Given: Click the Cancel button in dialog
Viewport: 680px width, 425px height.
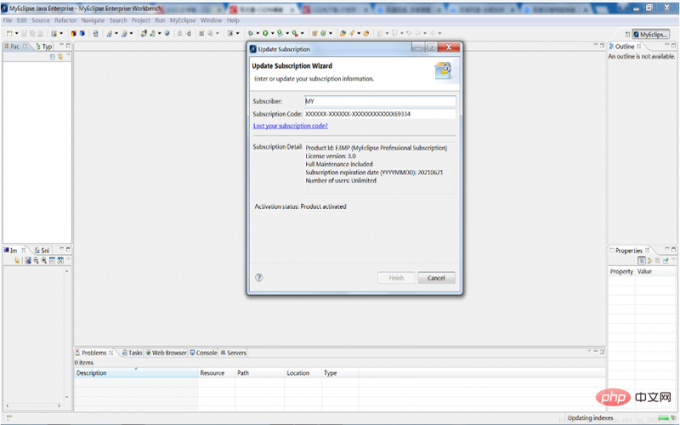Looking at the screenshot, I should (x=436, y=278).
